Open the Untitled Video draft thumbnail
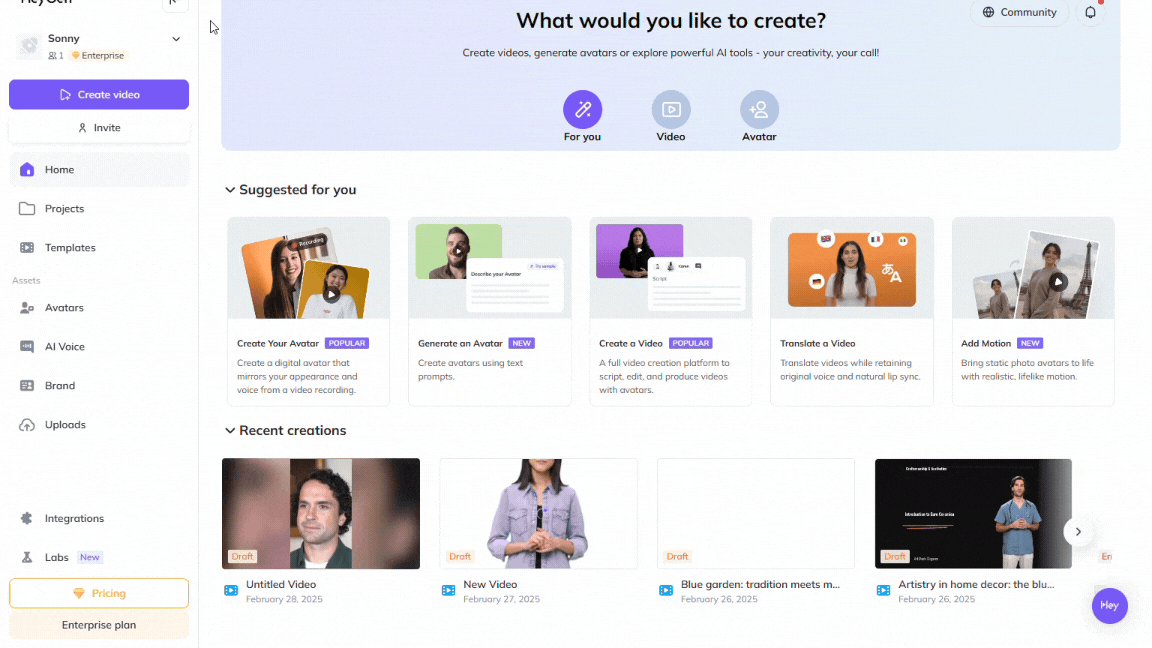This screenshot has height=648, width=1152. (x=321, y=514)
